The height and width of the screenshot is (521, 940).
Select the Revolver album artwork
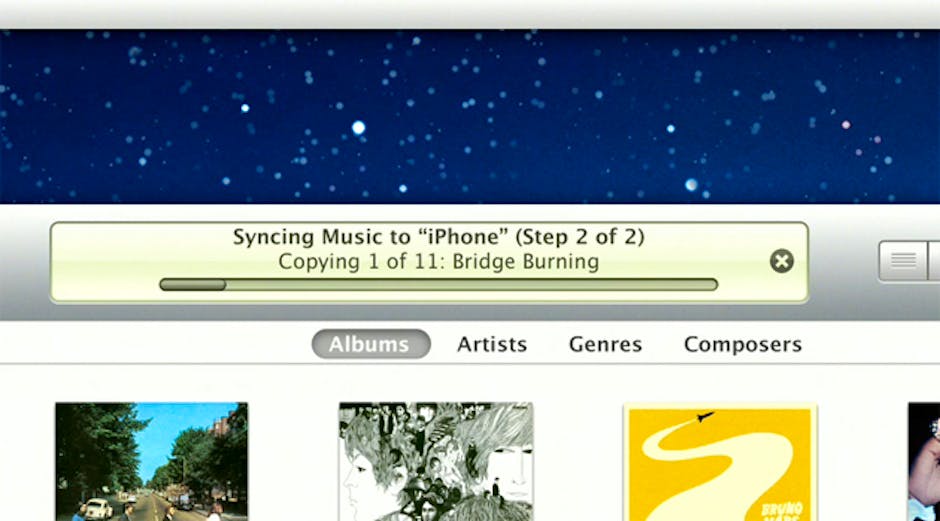[435, 461]
